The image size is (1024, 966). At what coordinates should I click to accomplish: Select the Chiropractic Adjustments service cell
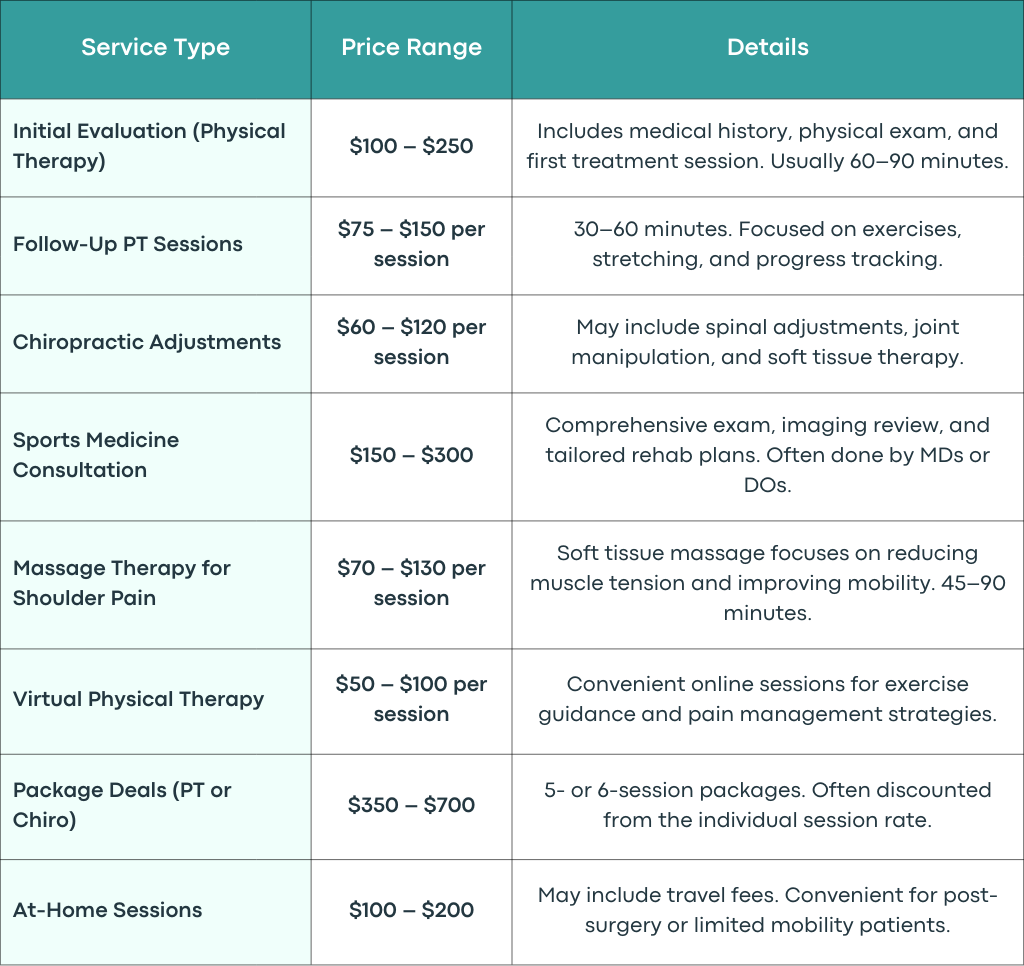click(155, 344)
